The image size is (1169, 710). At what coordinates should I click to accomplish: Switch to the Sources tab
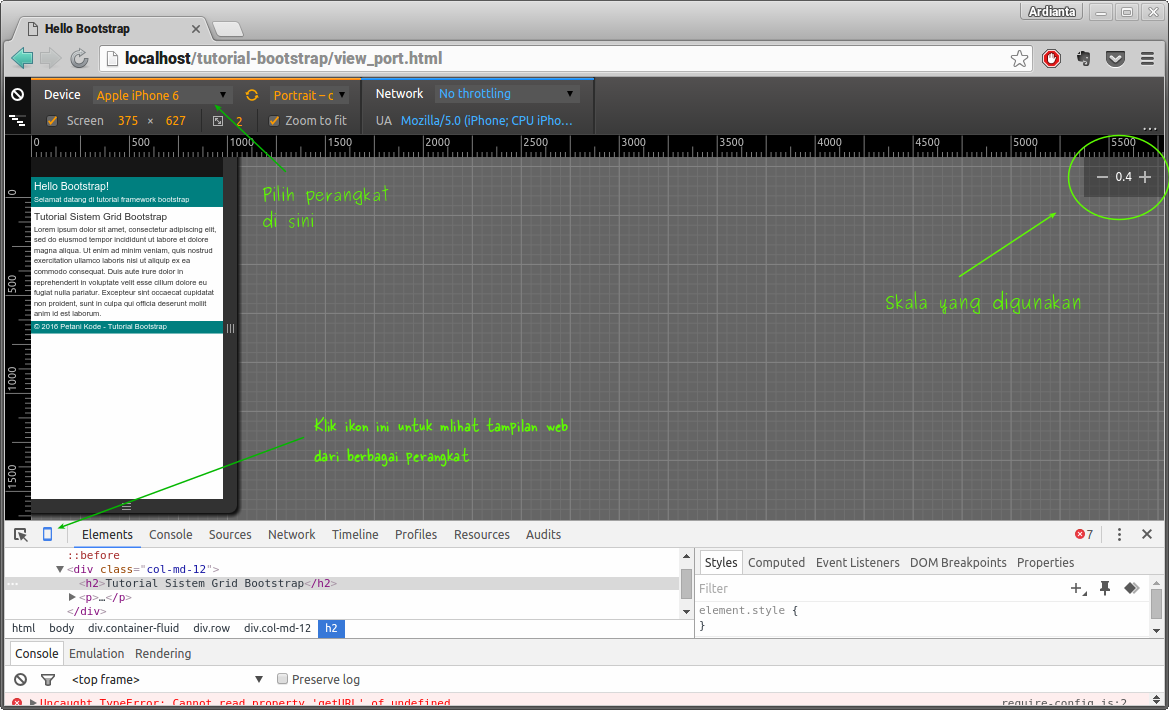230,534
